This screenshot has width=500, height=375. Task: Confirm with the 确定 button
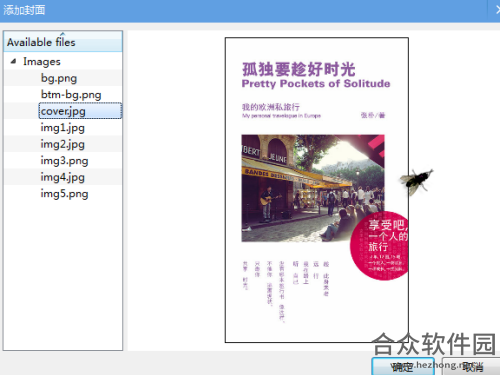(x=403, y=367)
